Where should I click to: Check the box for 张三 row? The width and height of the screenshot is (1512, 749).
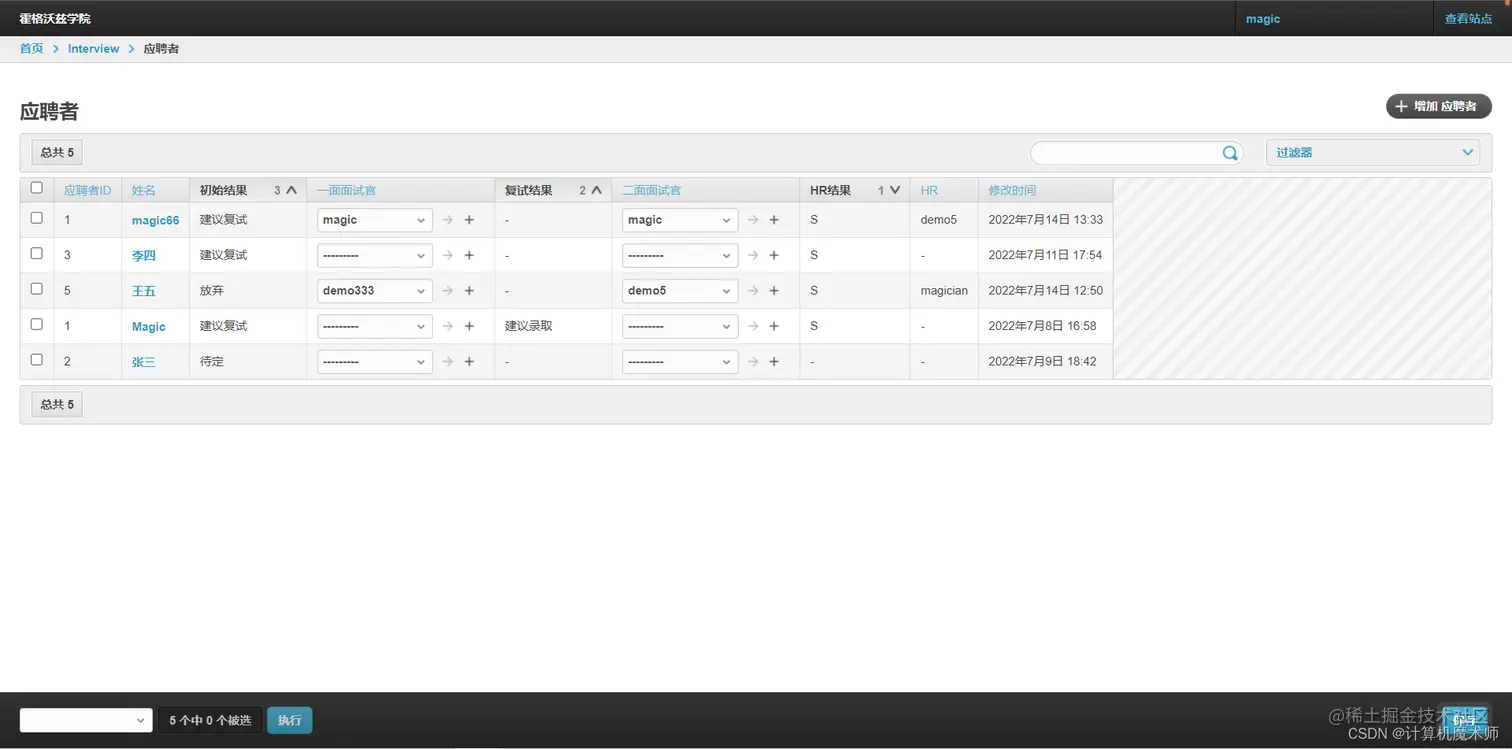click(37, 359)
